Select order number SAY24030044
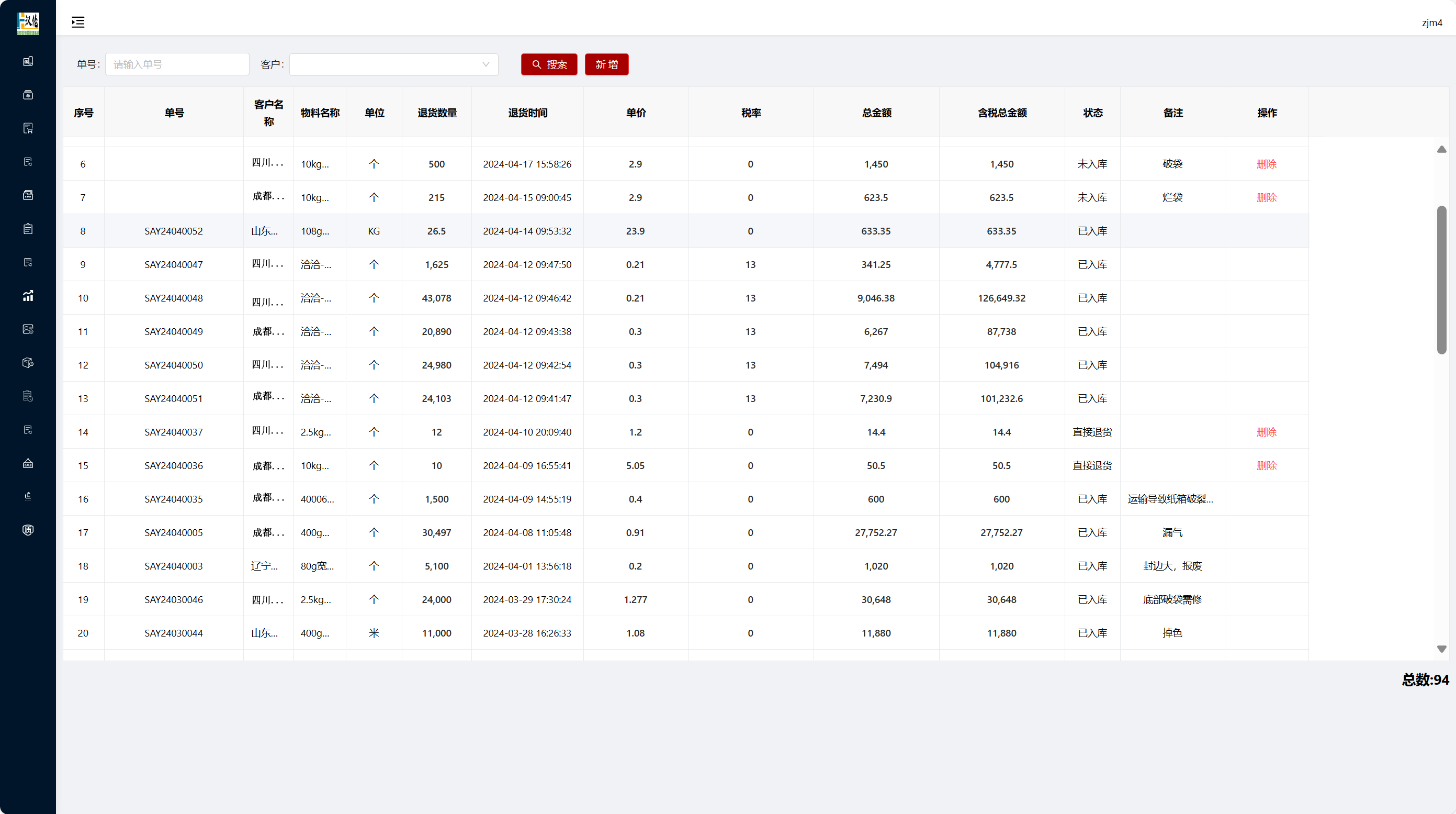The width and height of the screenshot is (1456, 814). click(x=174, y=633)
